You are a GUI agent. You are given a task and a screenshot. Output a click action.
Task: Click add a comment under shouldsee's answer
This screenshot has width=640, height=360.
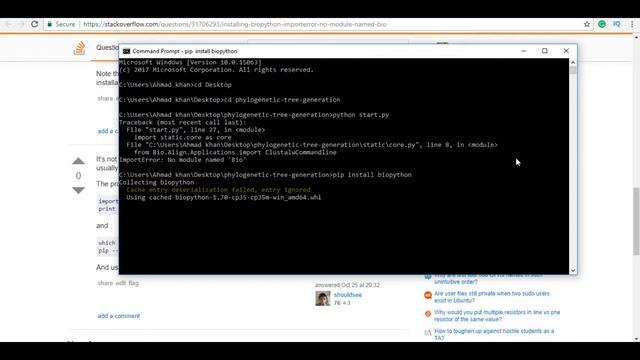pyautogui.click(x=119, y=316)
